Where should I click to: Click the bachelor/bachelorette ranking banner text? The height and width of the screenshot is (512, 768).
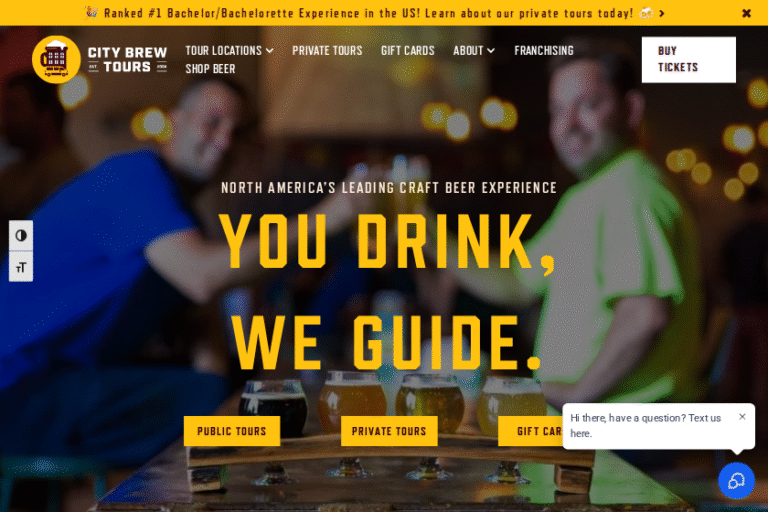click(368, 13)
